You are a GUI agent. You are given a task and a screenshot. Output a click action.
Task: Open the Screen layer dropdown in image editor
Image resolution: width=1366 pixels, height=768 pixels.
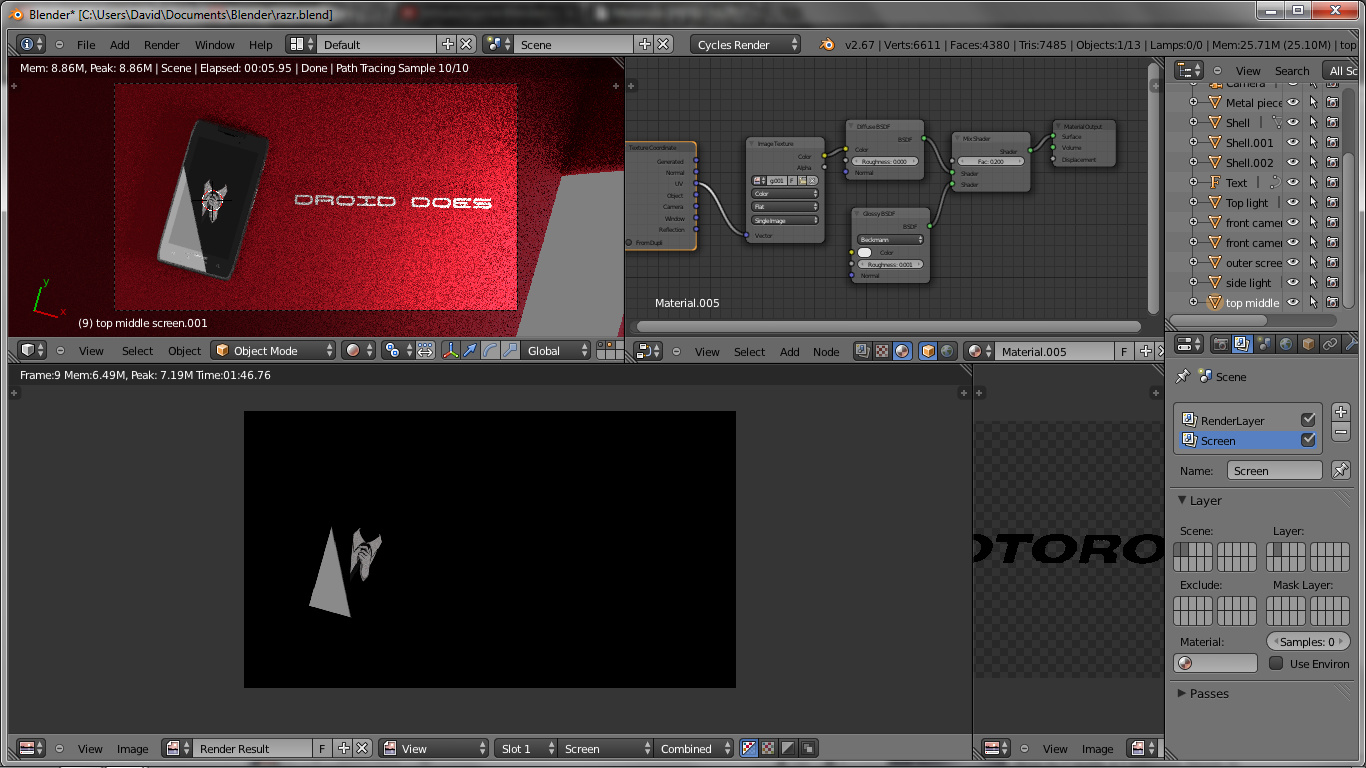point(605,748)
